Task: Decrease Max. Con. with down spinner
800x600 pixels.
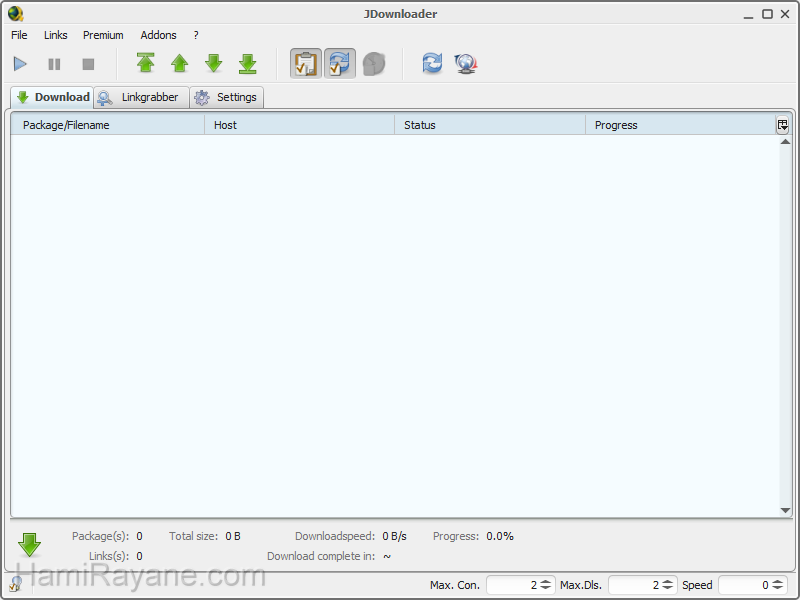Action: point(545,588)
